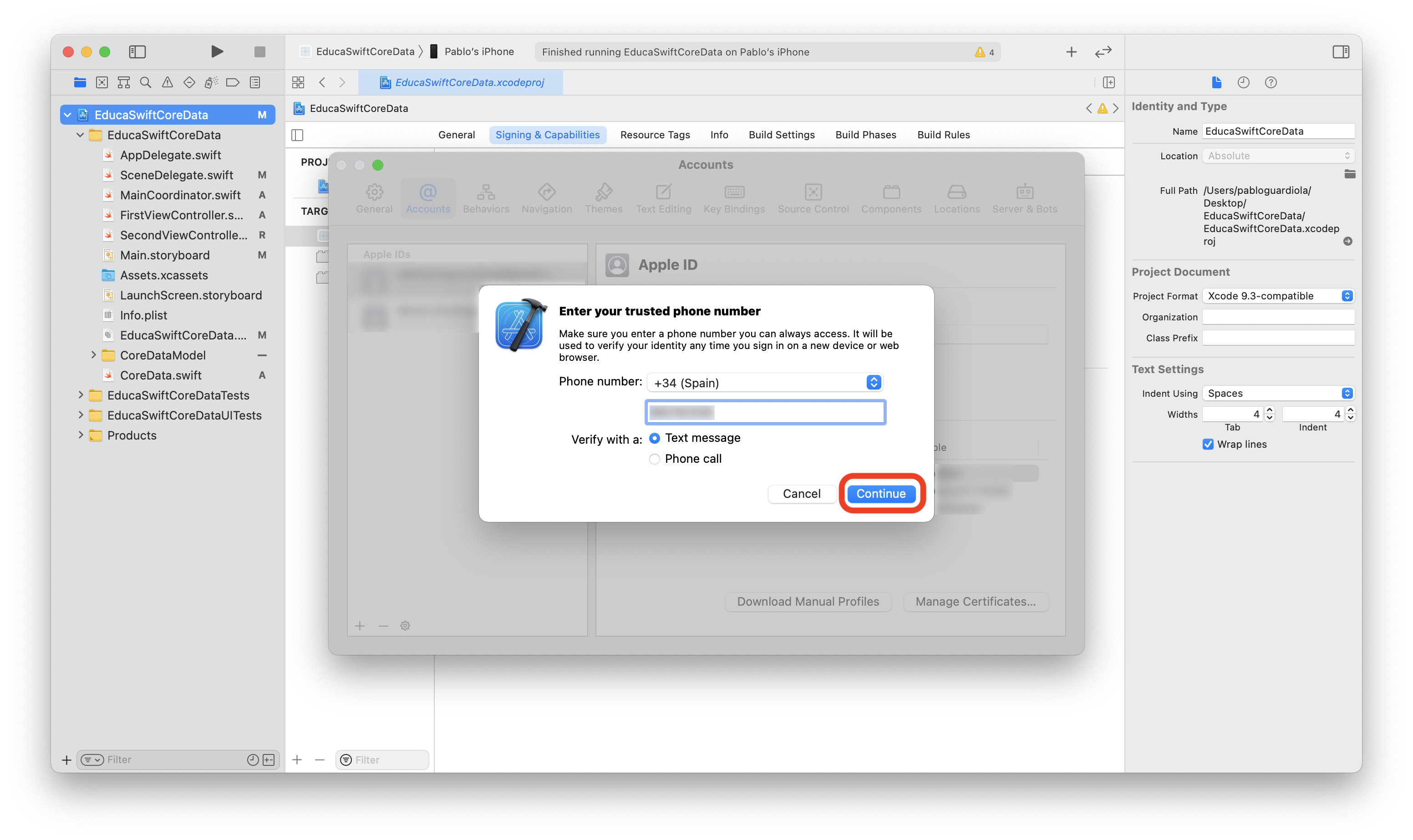Select Pablo's iPhone run destination
Screen dimensions: 1413x840
click(x=472, y=51)
